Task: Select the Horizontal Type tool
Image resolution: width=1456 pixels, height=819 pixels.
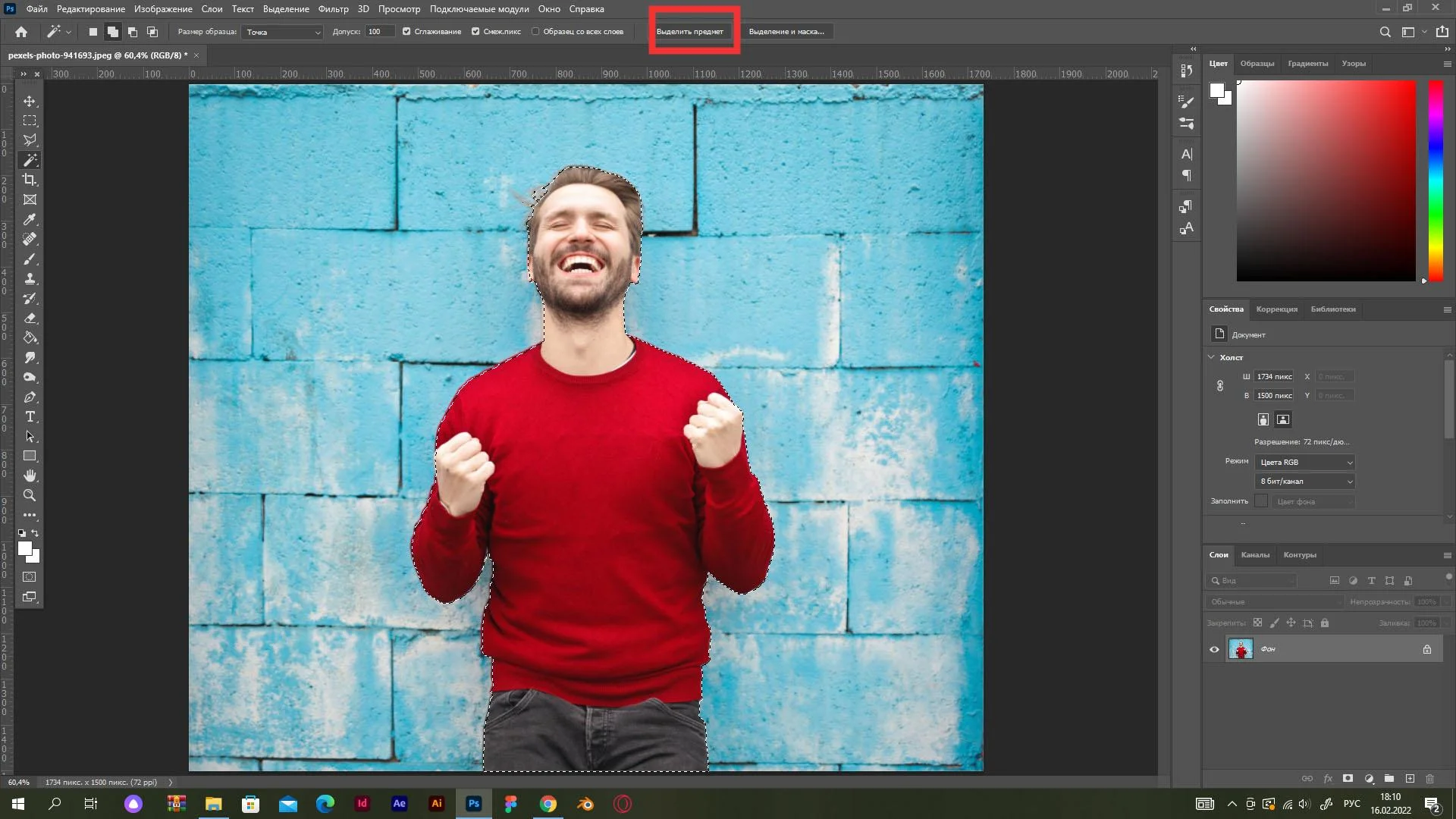Action: 30,416
